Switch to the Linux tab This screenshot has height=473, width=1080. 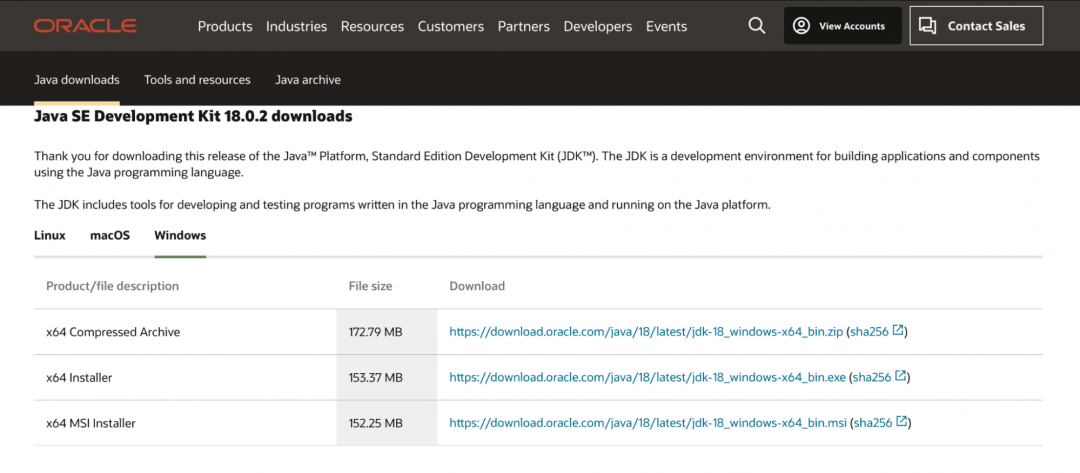pyautogui.click(x=50, y=236)
